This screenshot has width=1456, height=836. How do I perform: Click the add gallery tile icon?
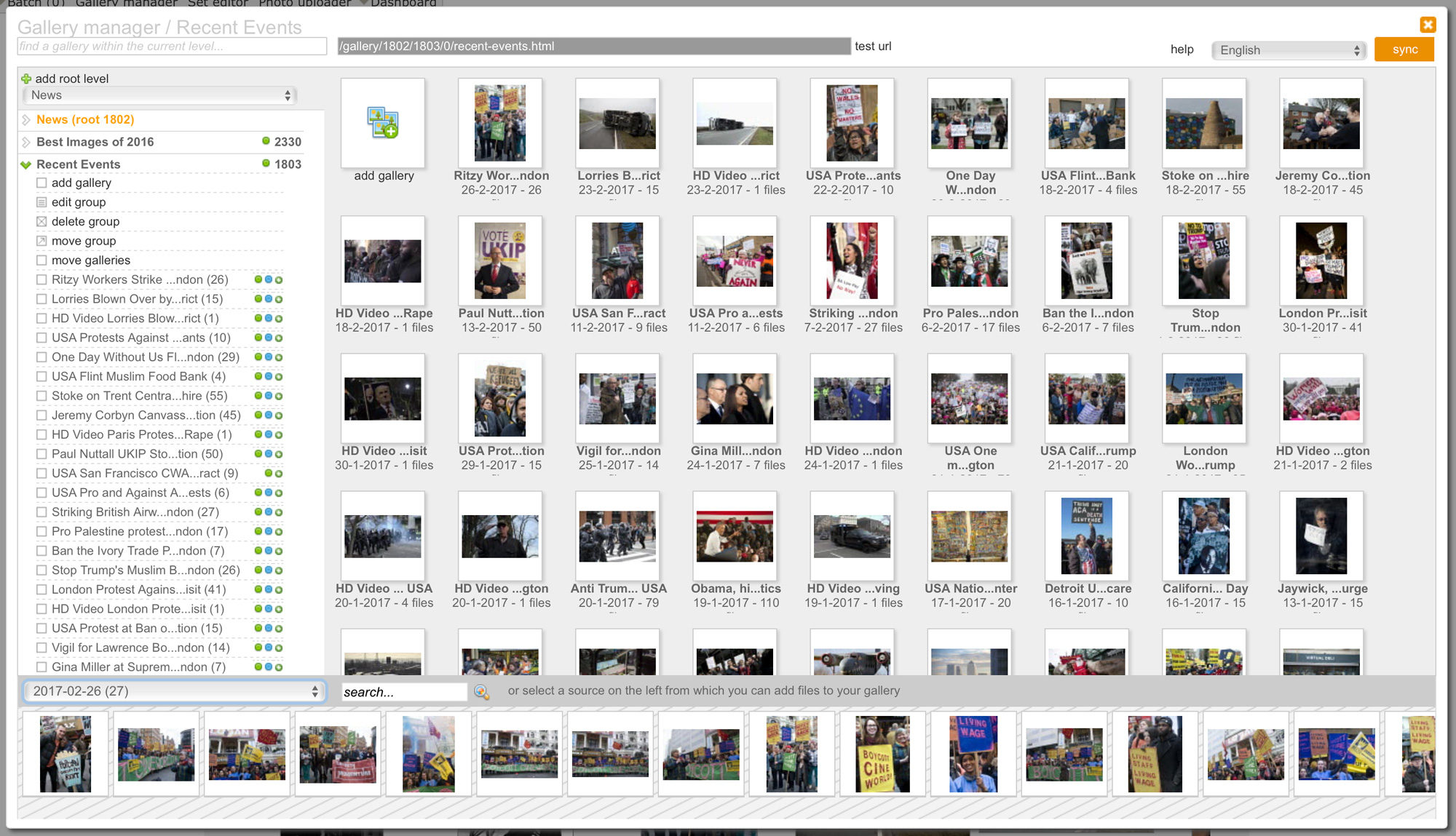tap(383, 122)
